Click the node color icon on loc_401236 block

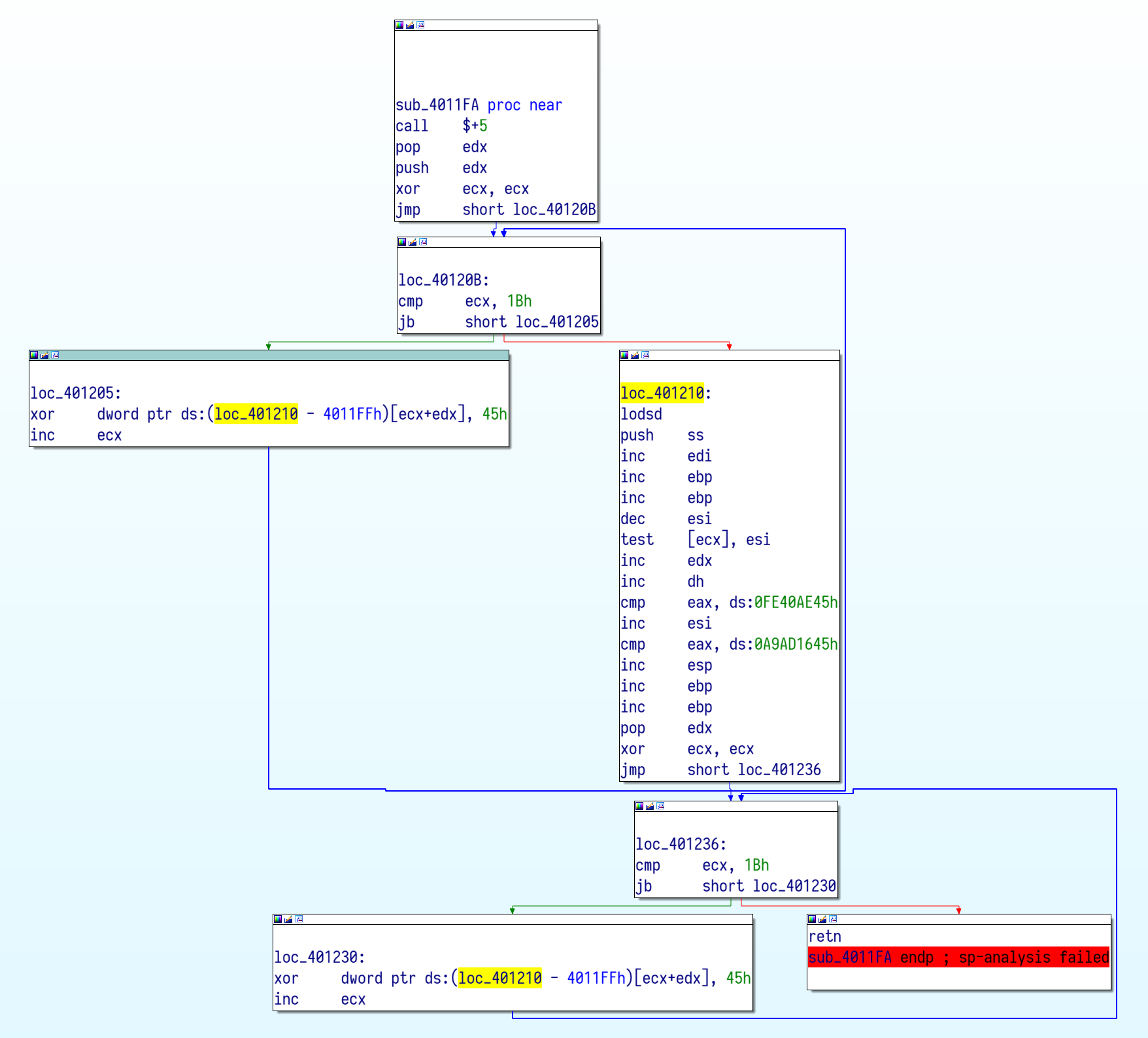[x=639, y=806]
